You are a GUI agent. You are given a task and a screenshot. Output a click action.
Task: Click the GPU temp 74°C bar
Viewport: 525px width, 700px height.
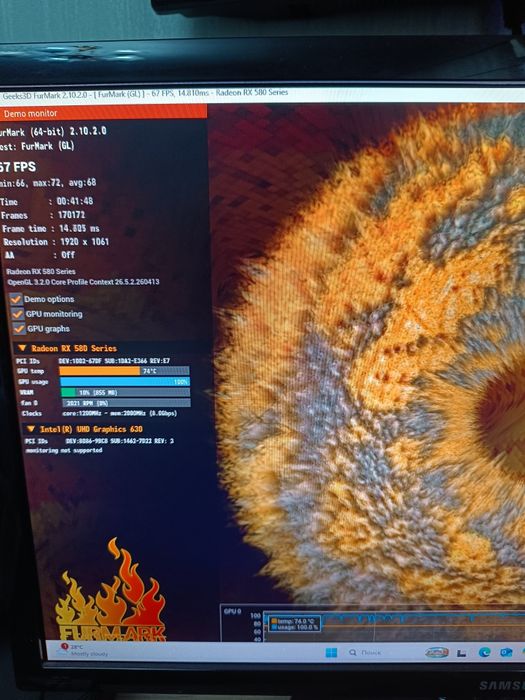coord(124,371)
